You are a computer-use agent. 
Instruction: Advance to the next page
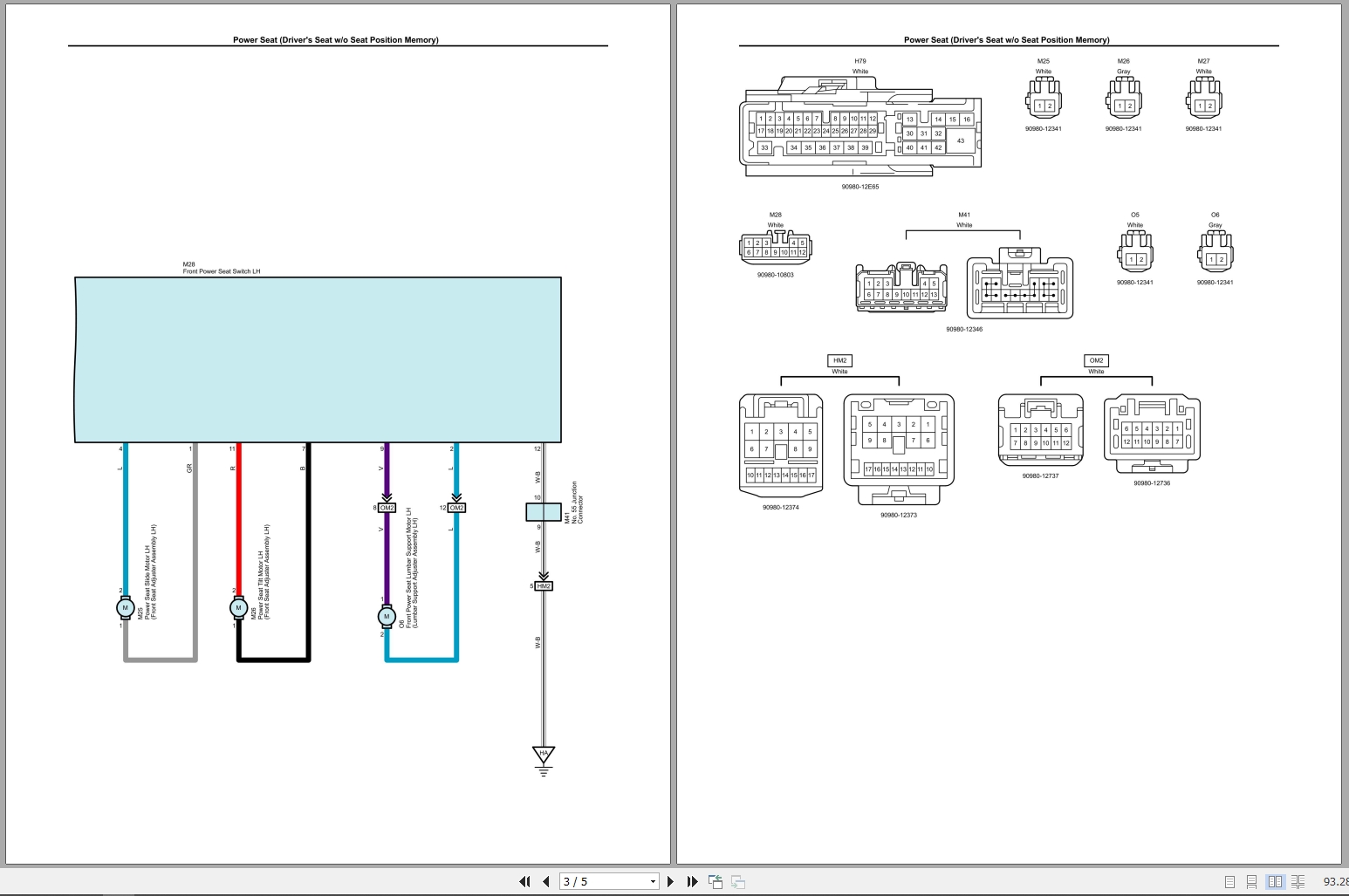pos(670,881)
